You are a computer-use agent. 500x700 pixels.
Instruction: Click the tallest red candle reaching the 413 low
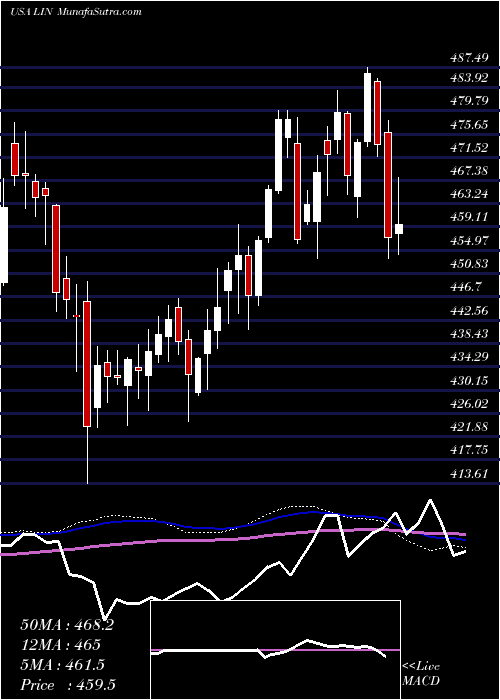pyautogui.click(x=87, y=364)
